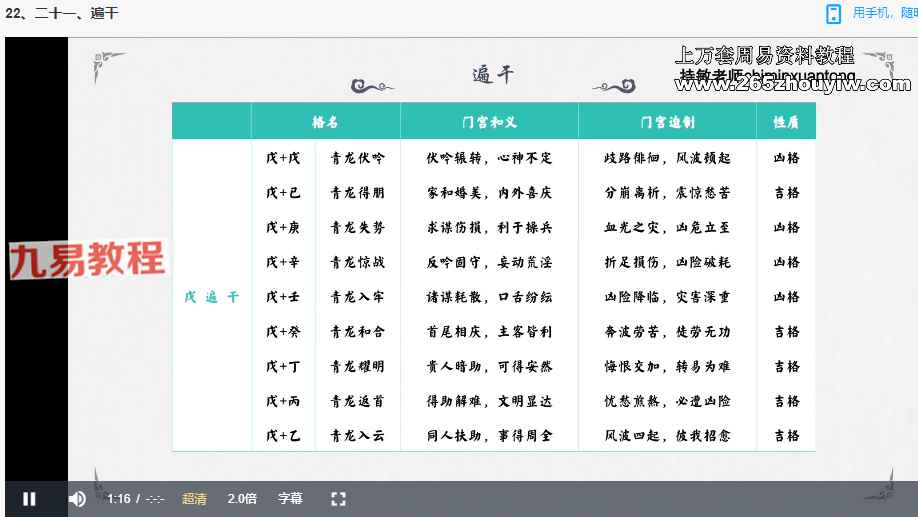
Task: Click the 1:16 elapsed time display
Action: (x=119, y=499)
